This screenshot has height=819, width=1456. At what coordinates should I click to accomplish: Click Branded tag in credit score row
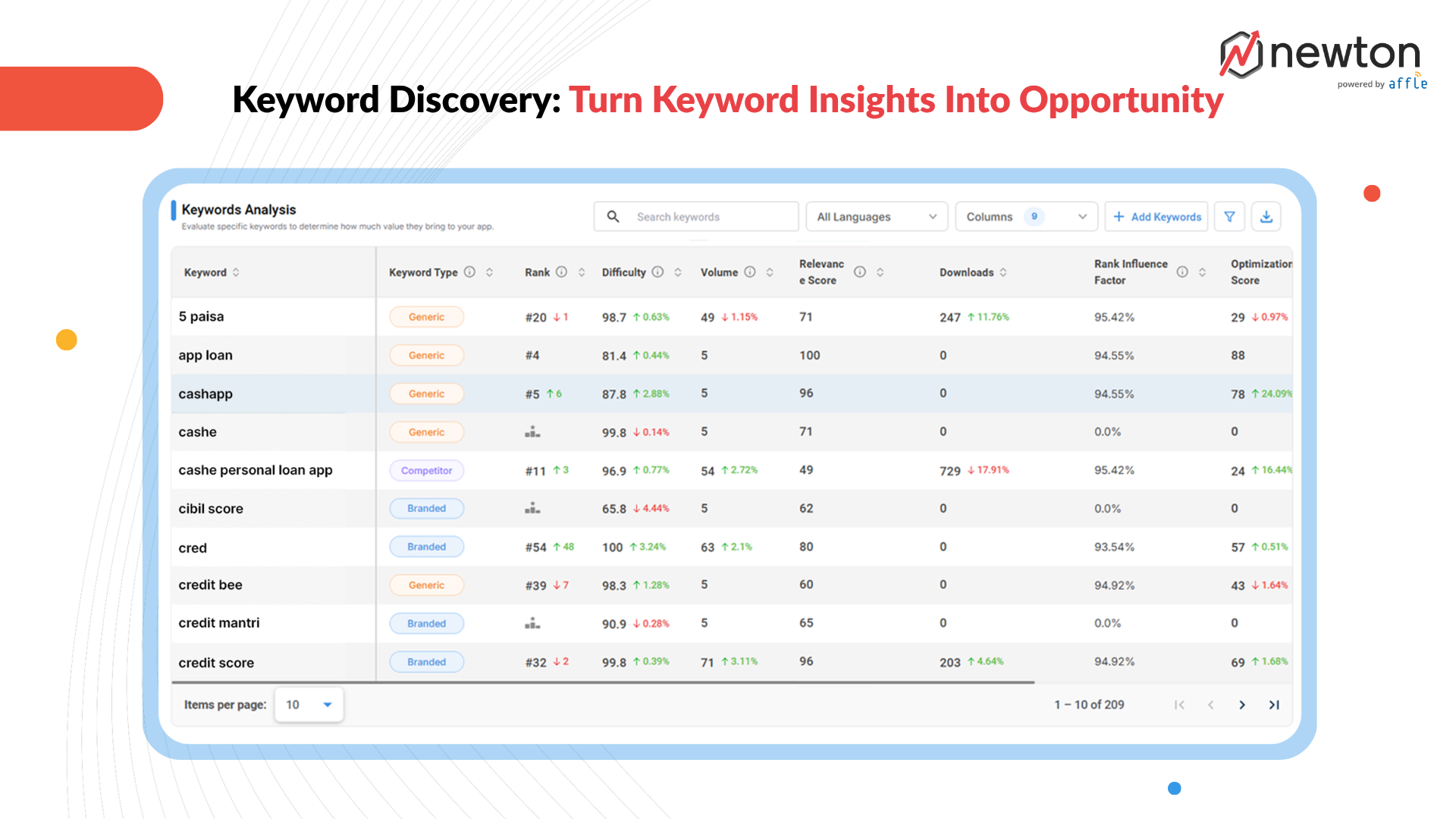click(426, 662)
